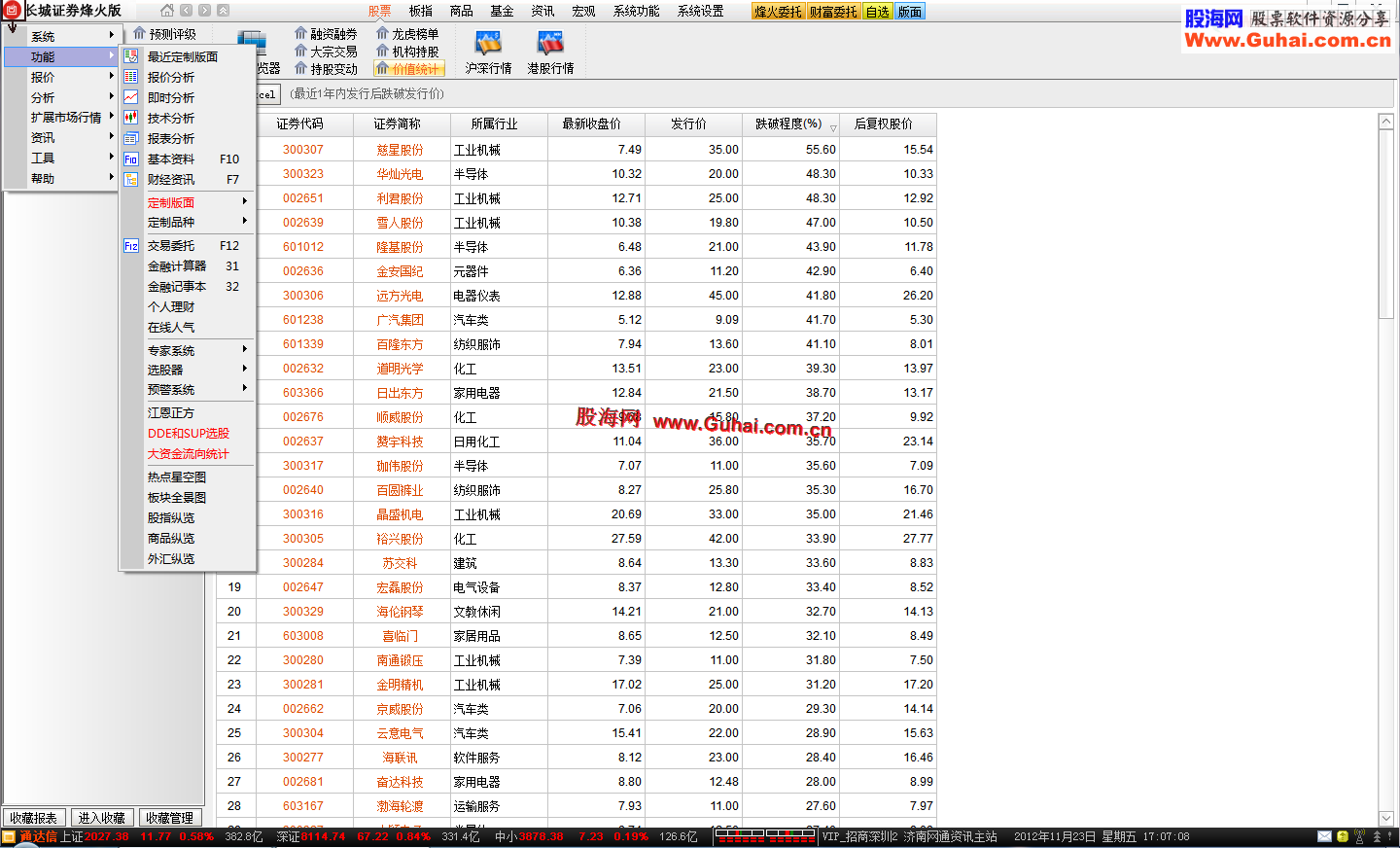Expand the 预警系统 submenu
This screenshot has width=1400, height=848.
pyautogui.click(x=188, y=389)
